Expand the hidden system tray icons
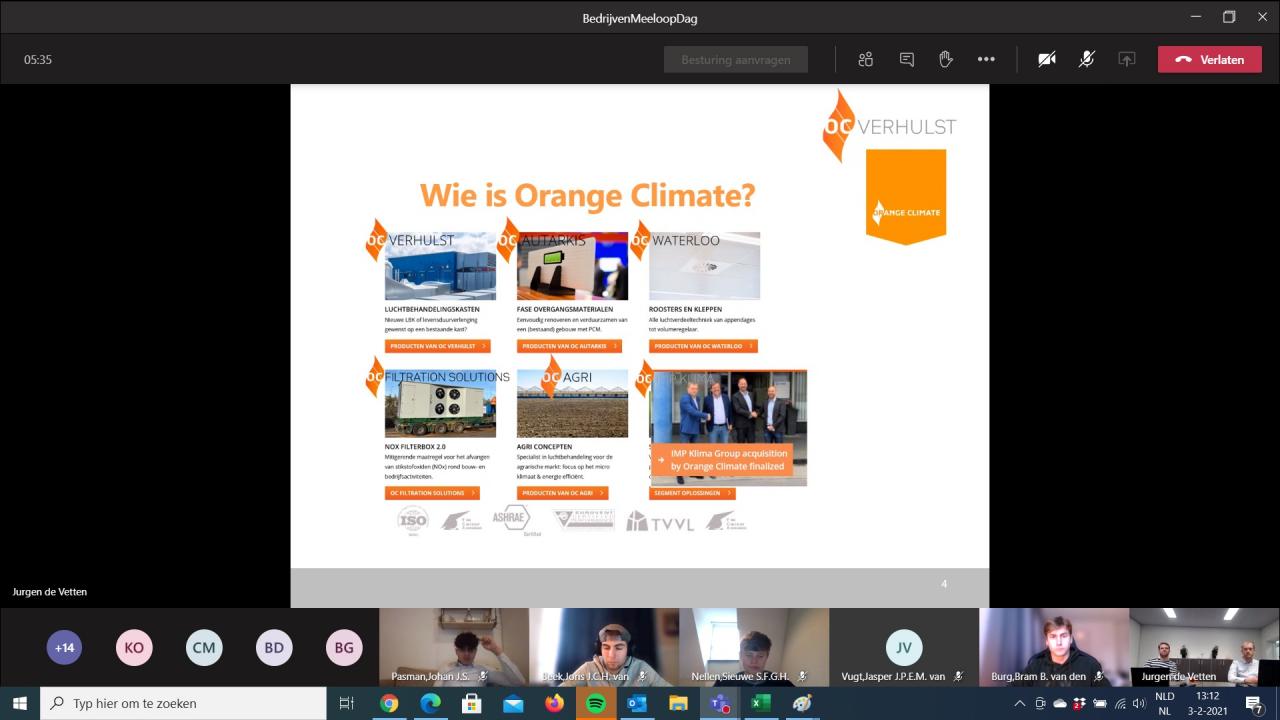 tap(1019, 703)
